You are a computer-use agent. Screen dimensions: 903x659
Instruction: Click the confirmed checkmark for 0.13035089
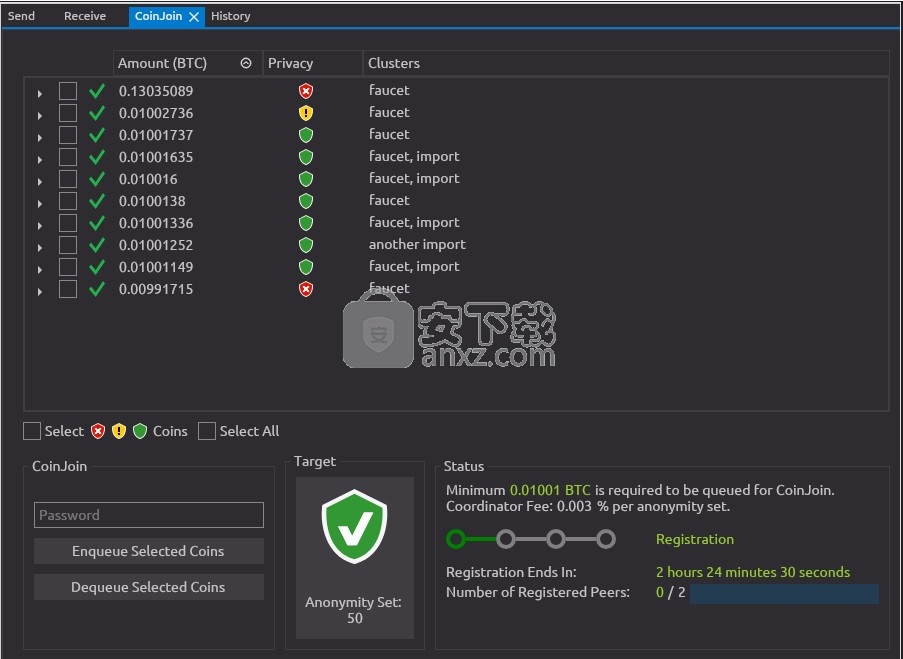click(97, 91)
